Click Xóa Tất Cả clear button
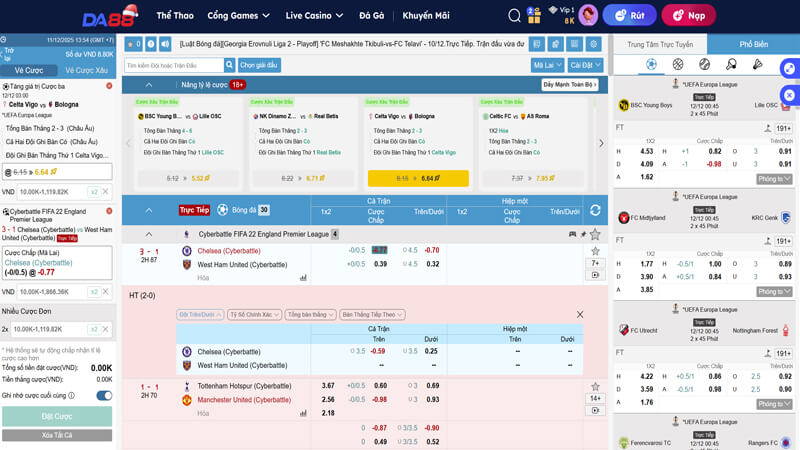The height and width of the screenshot is (450, 800). click(x=57, y=435)
